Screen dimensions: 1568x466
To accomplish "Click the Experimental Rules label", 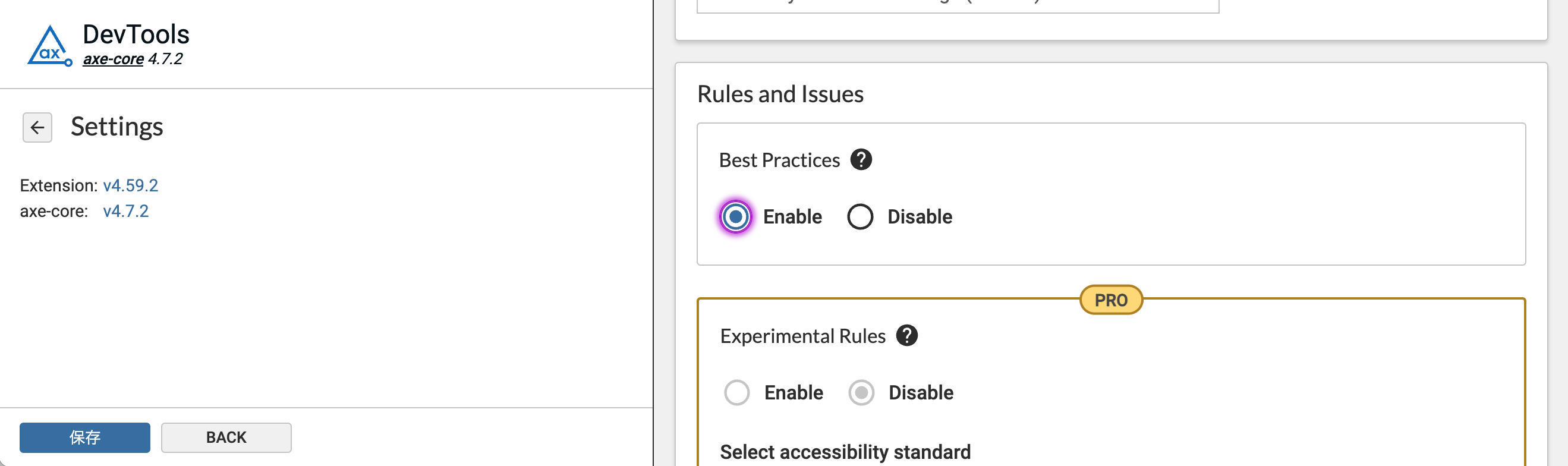I will (x=802, y=335).
